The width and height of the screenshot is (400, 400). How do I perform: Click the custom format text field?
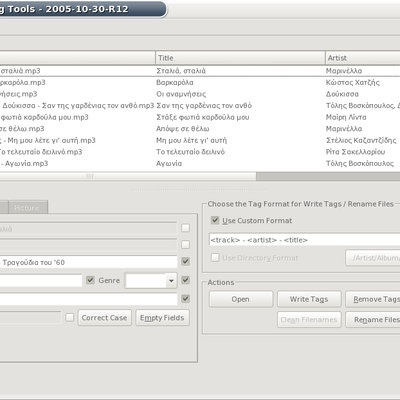tap(304, 240)
